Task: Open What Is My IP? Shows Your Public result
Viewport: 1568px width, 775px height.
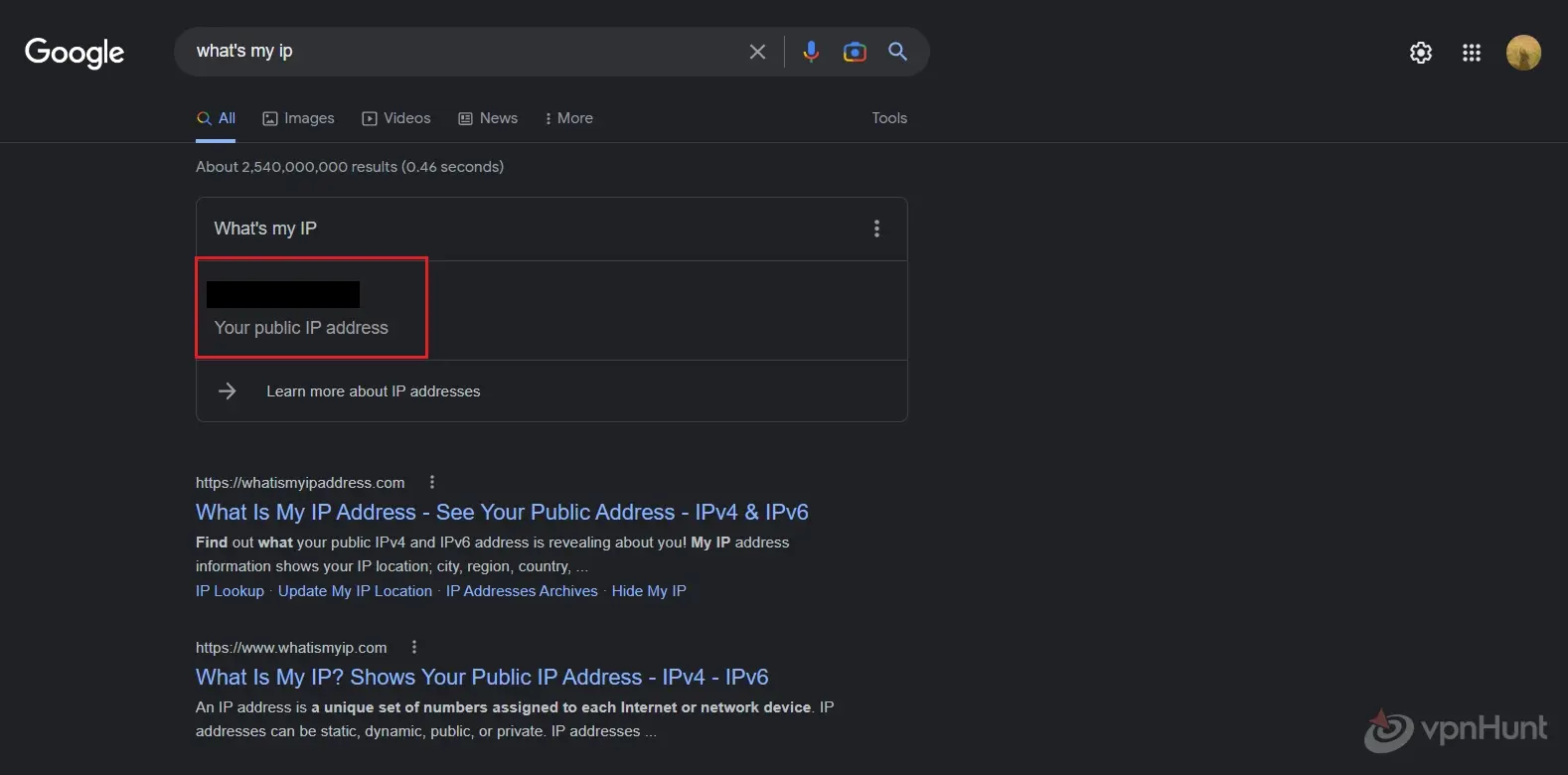Action: tap(482, 677)
